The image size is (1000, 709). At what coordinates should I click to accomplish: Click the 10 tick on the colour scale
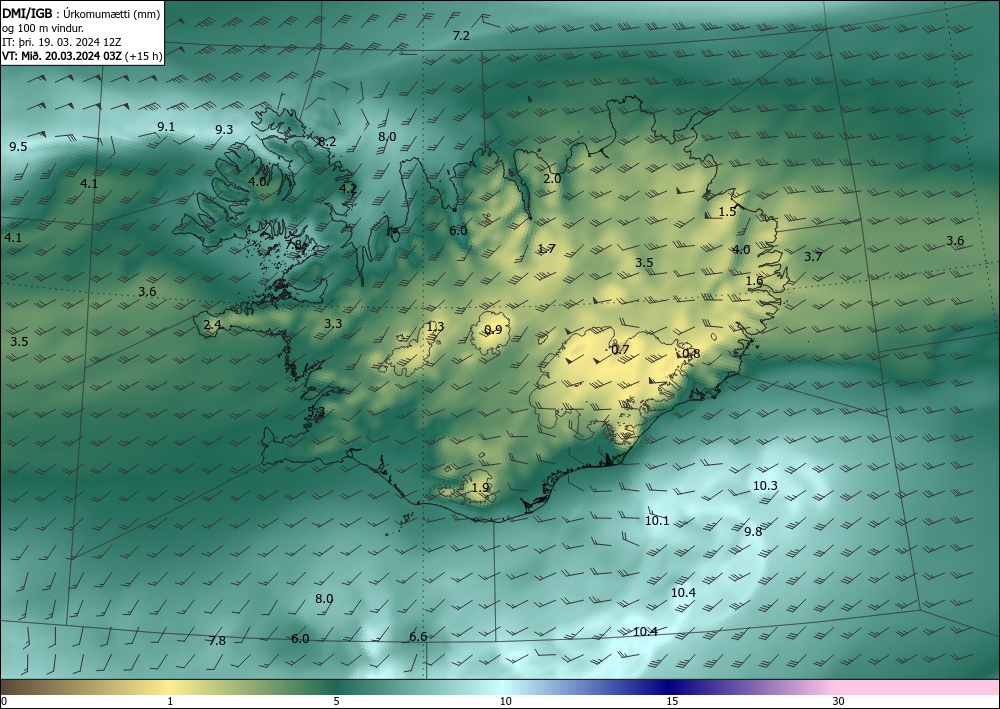pos(506,701)
